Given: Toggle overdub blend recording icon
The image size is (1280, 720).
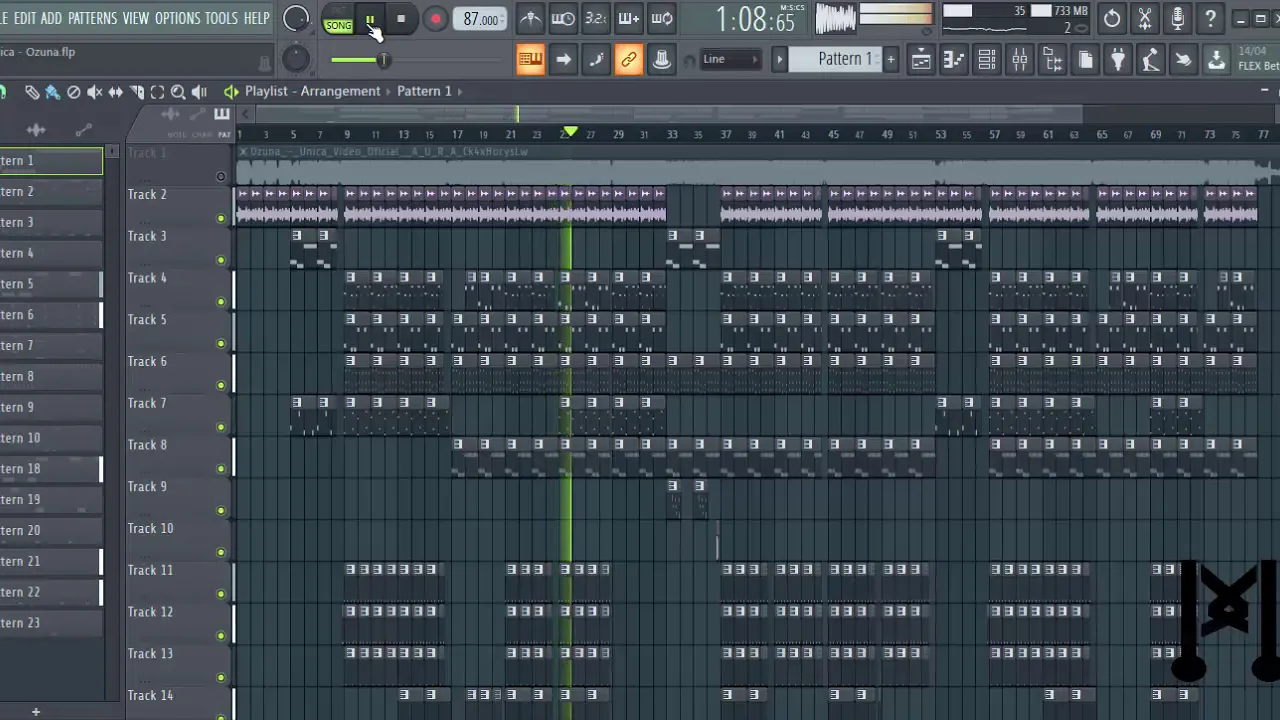Looking at the screenshot, I should pos(629,18).
